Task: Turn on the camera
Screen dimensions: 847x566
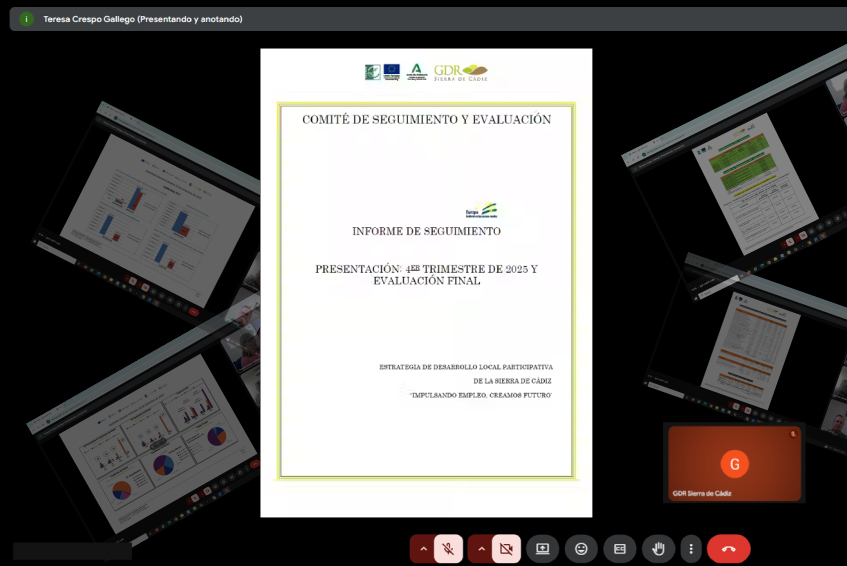Action: 506,548
